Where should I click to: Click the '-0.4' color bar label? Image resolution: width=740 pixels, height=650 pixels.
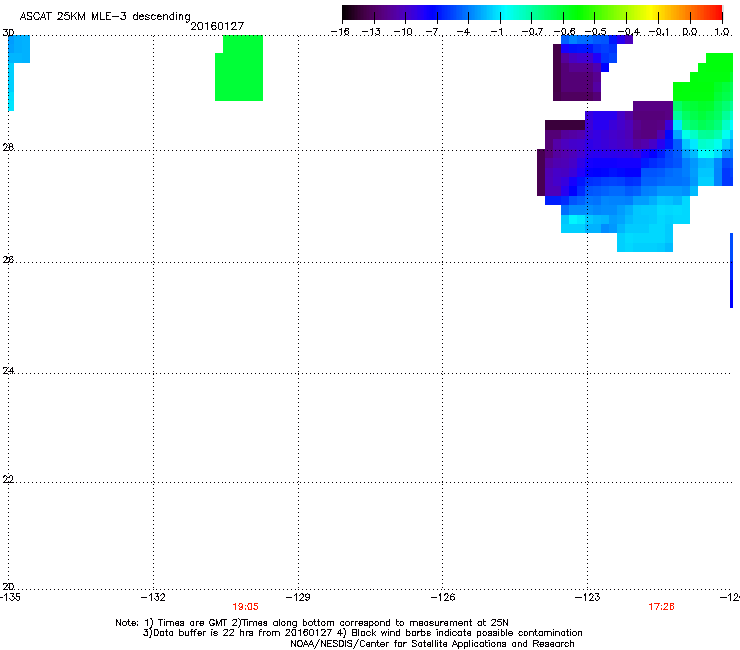pos(629,32)
